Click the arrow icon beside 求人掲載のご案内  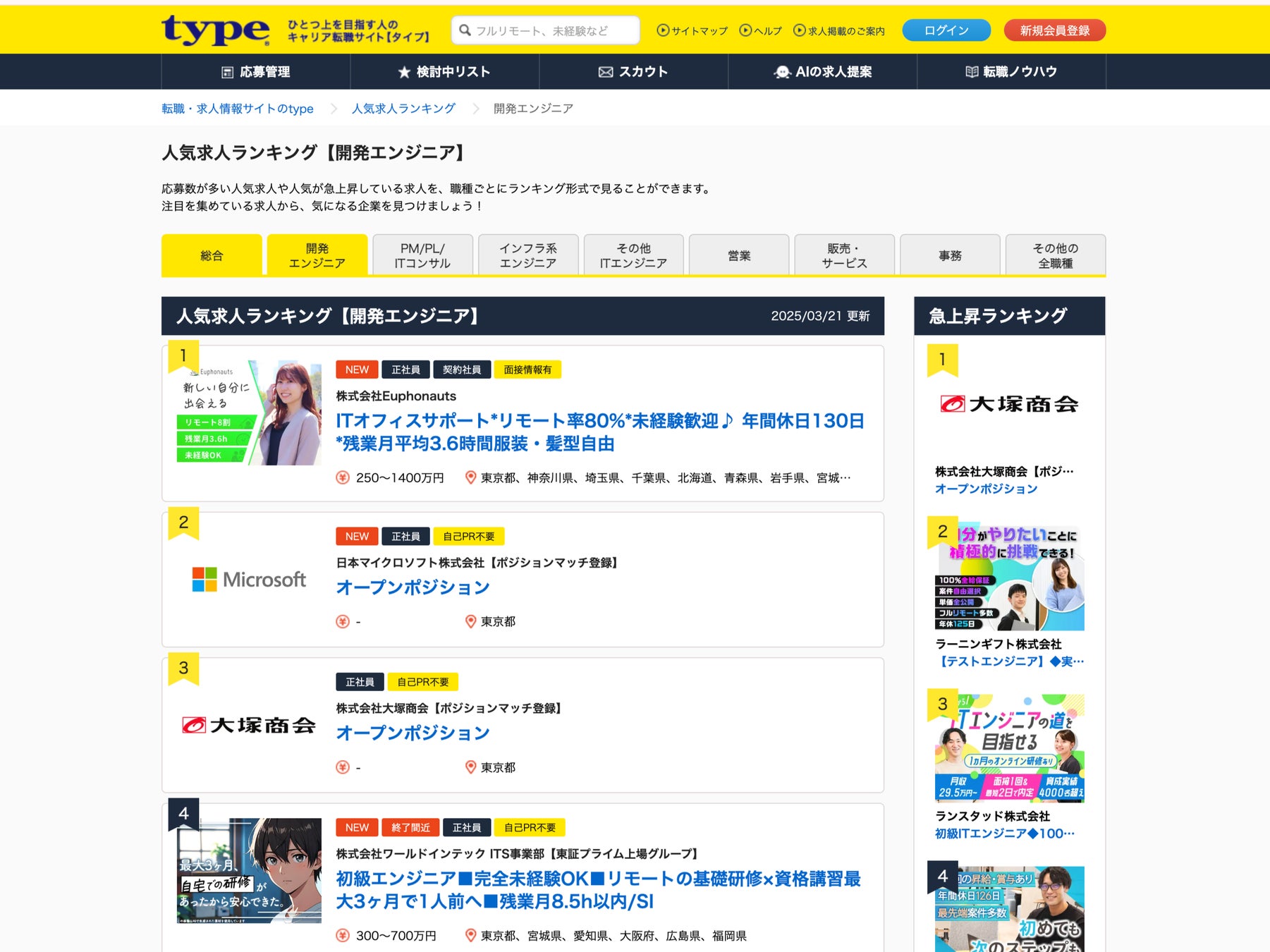click(800, 30)
